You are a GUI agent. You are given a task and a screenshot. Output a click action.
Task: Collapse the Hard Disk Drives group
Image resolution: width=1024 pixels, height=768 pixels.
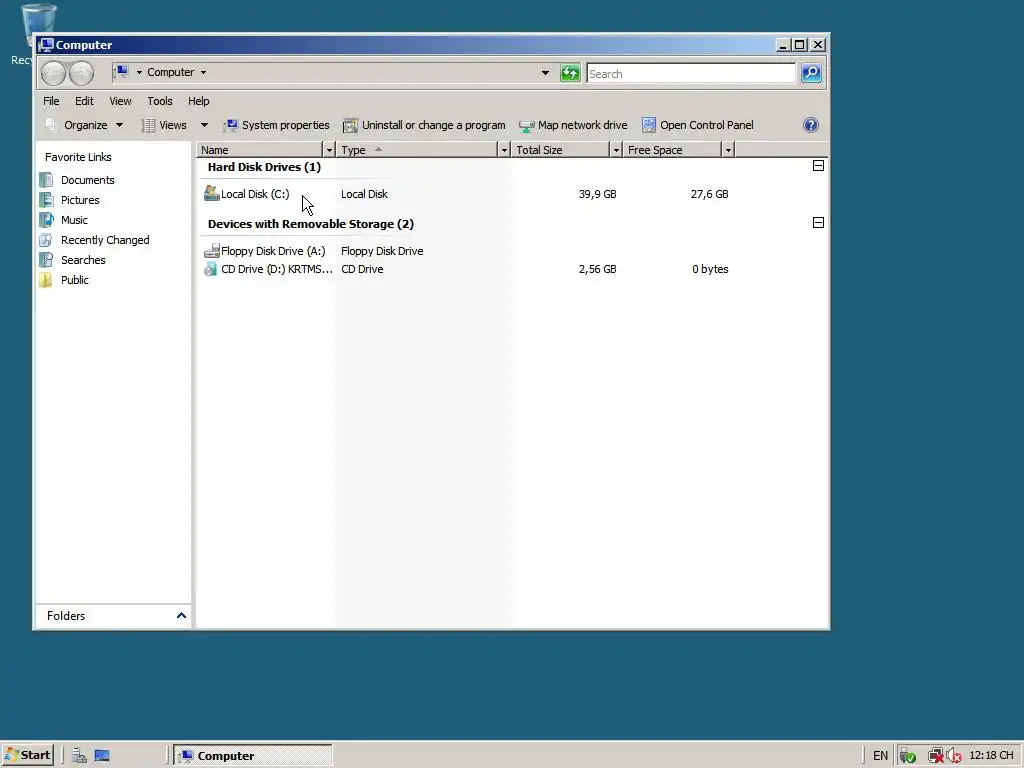coord(818,166)
